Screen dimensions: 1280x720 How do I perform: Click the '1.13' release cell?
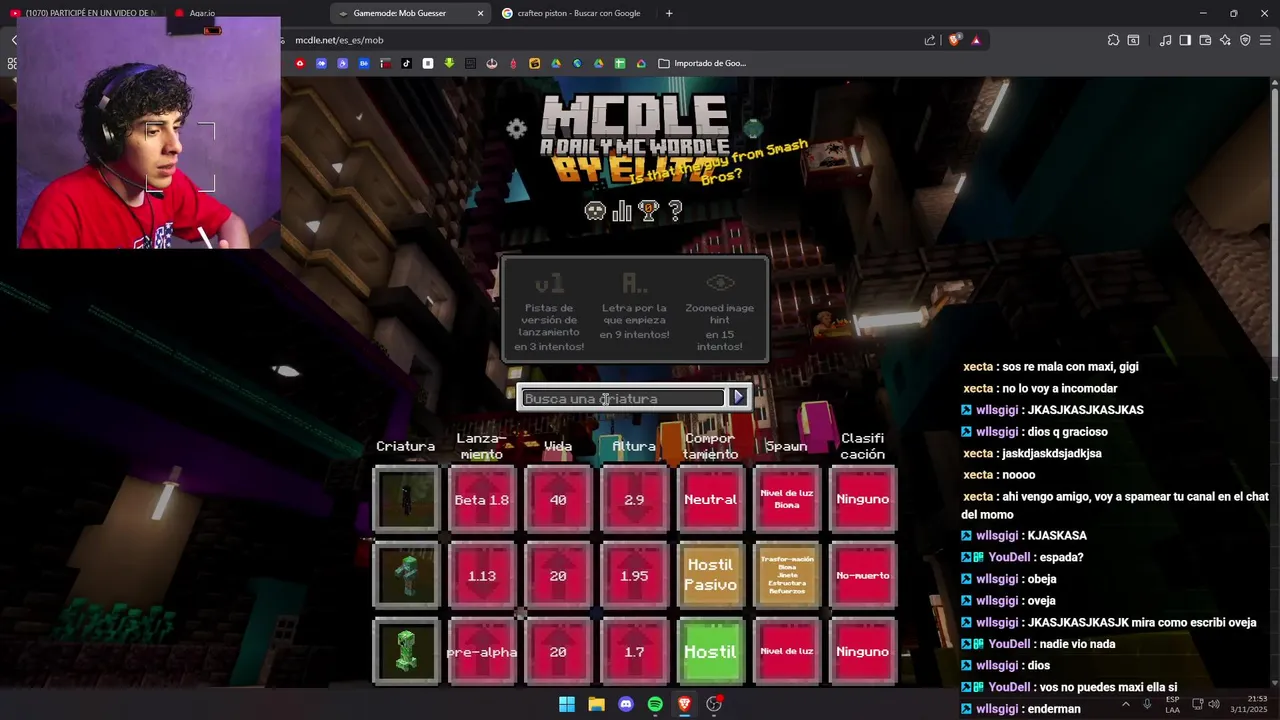(482, 575)
